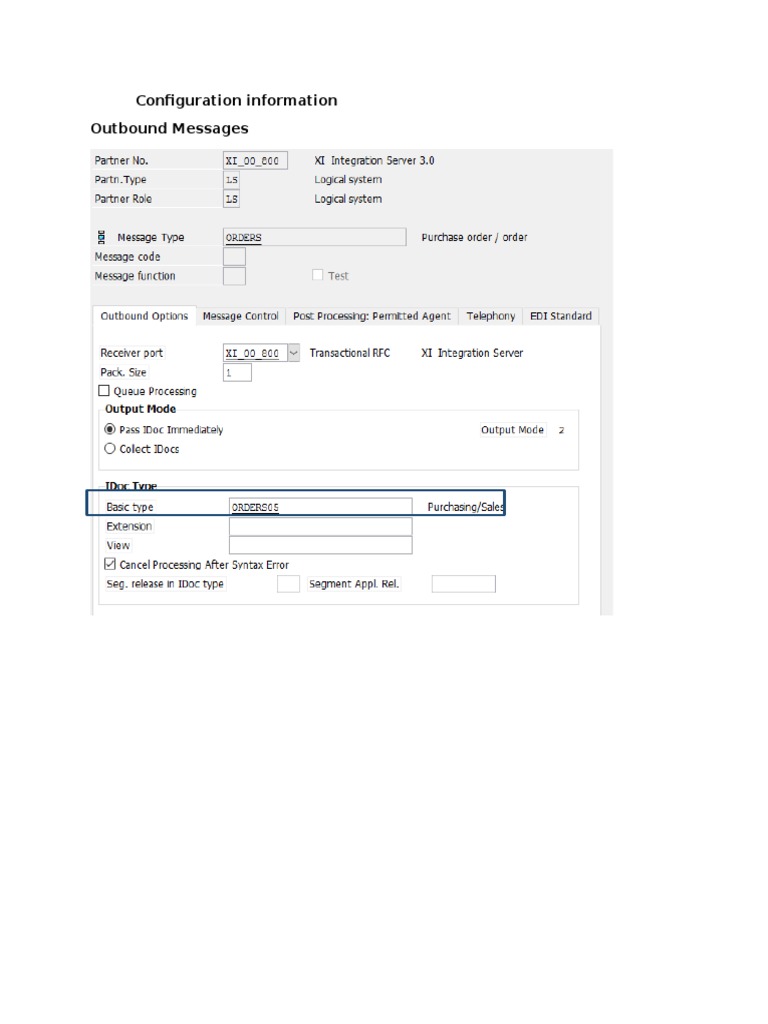Click the 'Configuration information' heading
The image size is (768, 1024).
[236, 100]
